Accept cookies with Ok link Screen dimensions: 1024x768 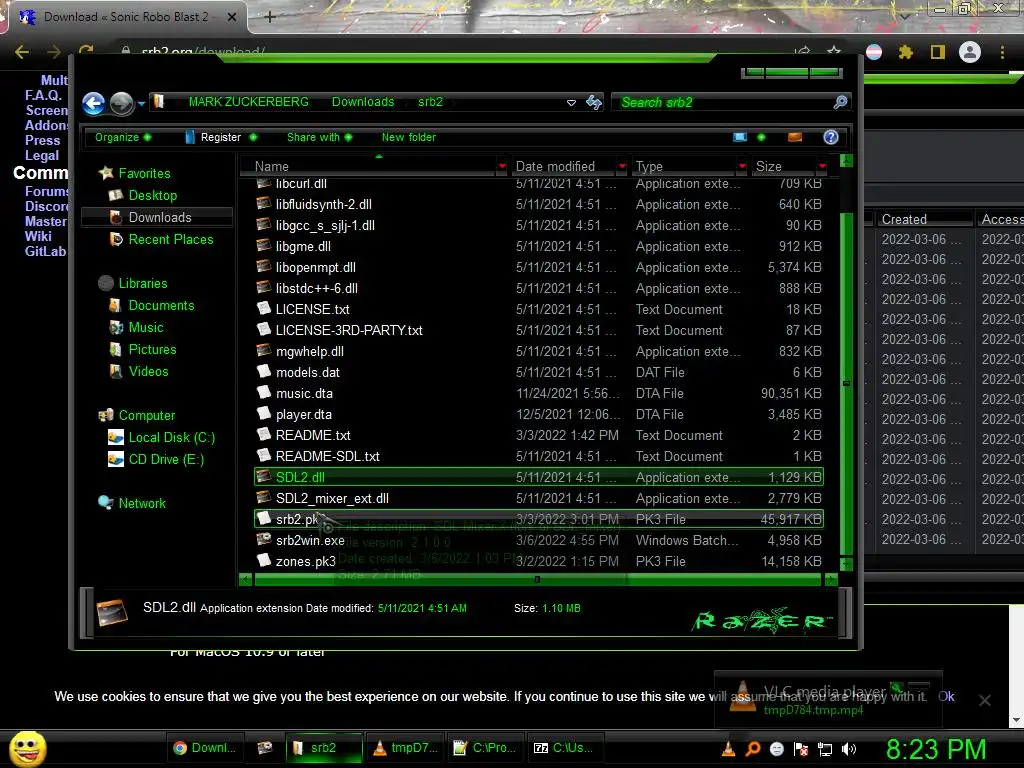point(946,696)
